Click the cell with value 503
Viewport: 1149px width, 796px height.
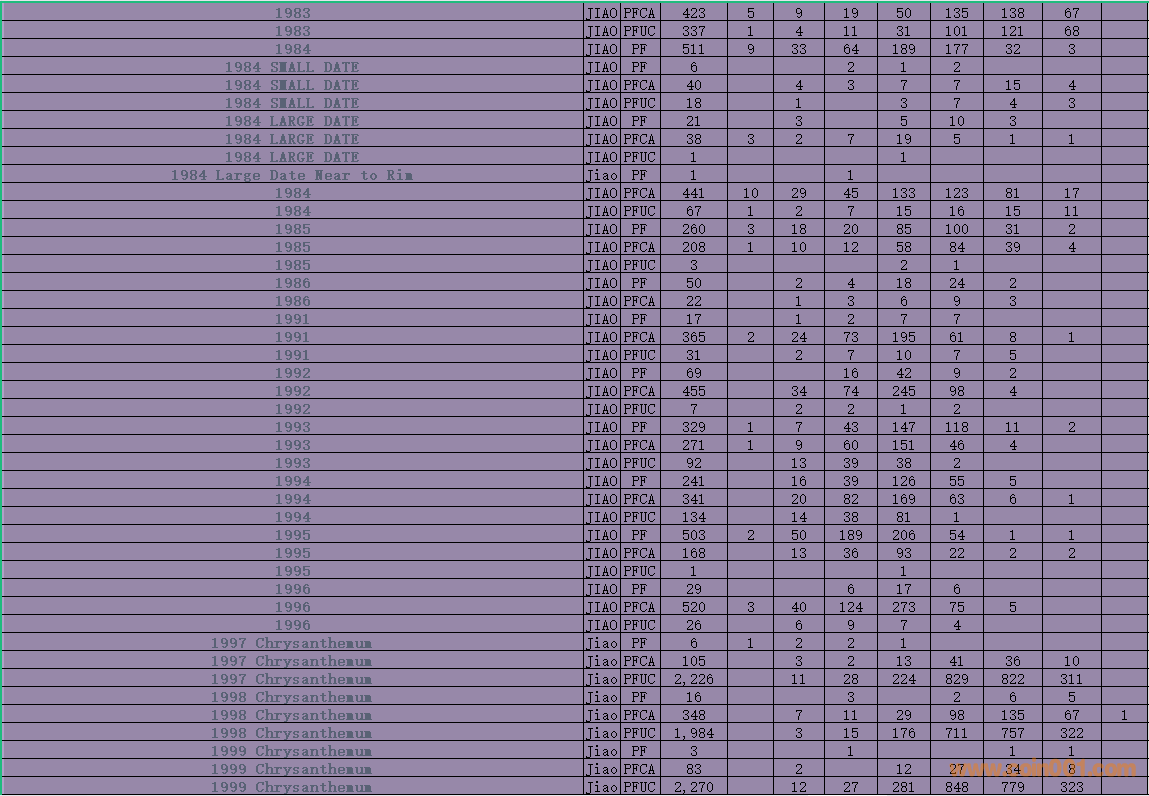693,535
